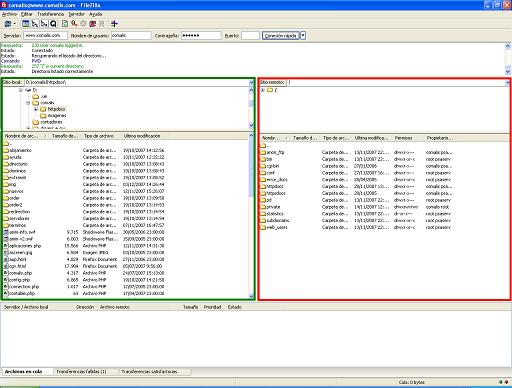
Task: Refresh the file and folder lists
Action: tap(65, 24)
